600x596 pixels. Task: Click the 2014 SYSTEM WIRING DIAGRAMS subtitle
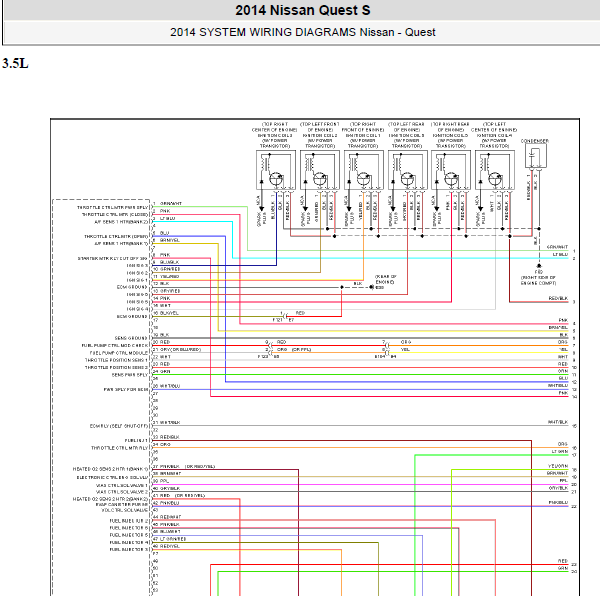tap(303, 32)
